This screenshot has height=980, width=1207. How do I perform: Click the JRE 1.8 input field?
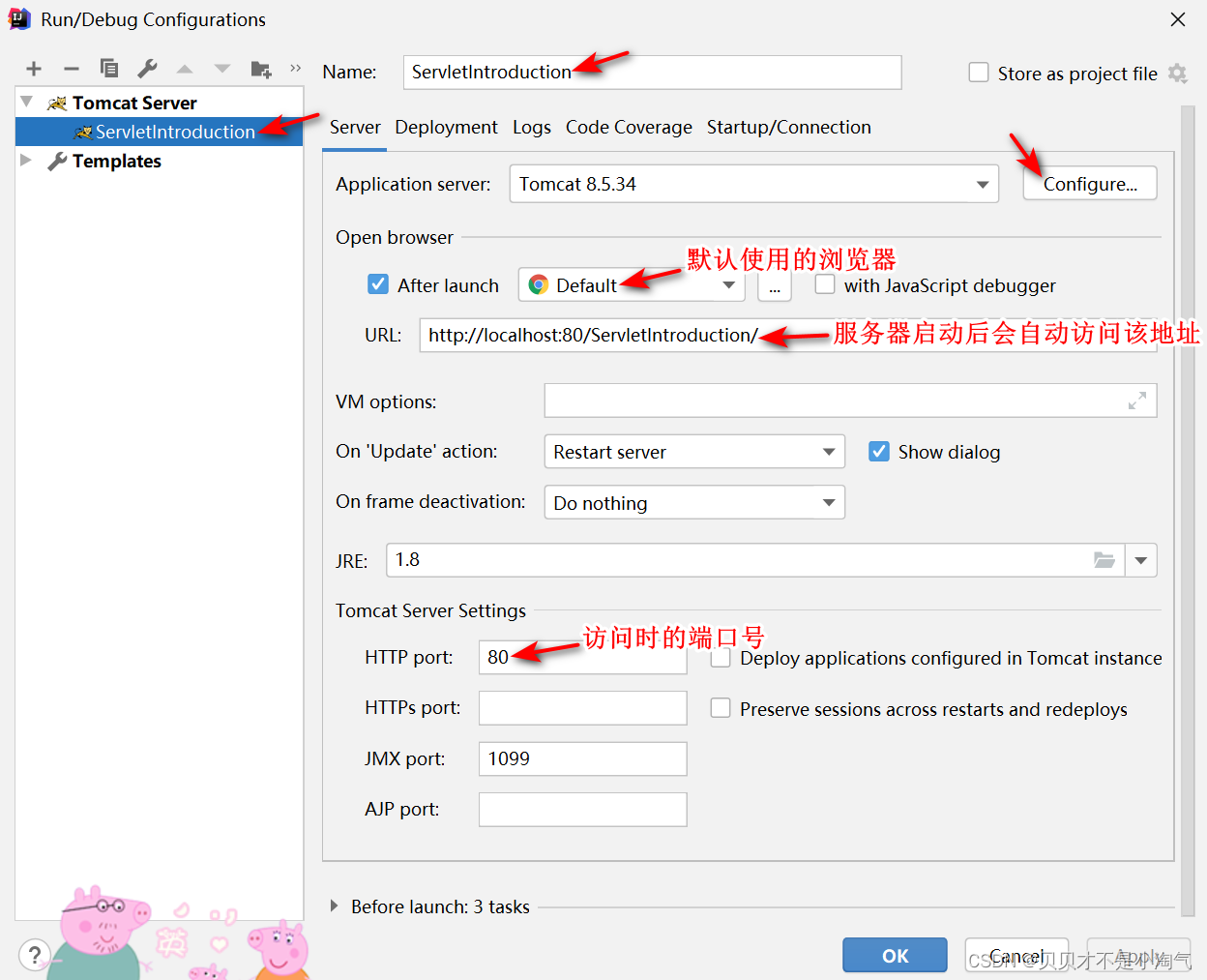click(x=754, y=560)
